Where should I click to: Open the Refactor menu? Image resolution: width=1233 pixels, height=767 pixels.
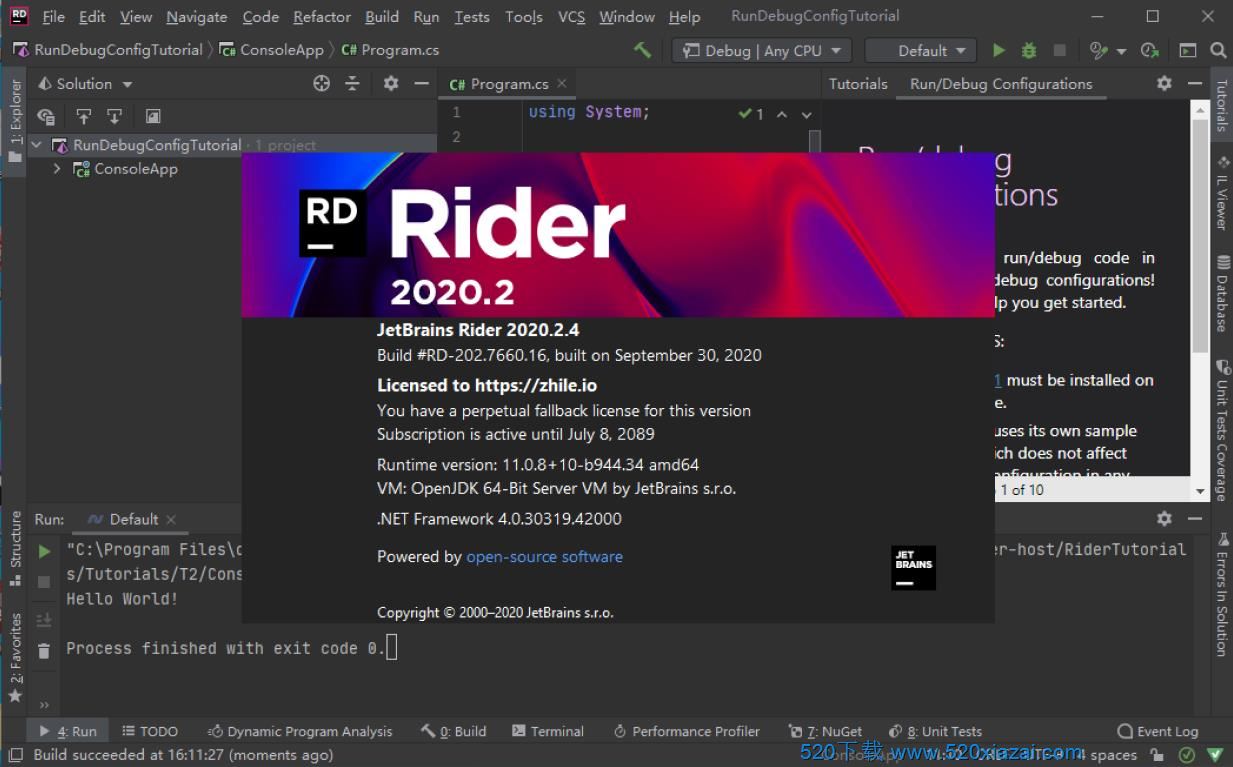click(322, 17)
